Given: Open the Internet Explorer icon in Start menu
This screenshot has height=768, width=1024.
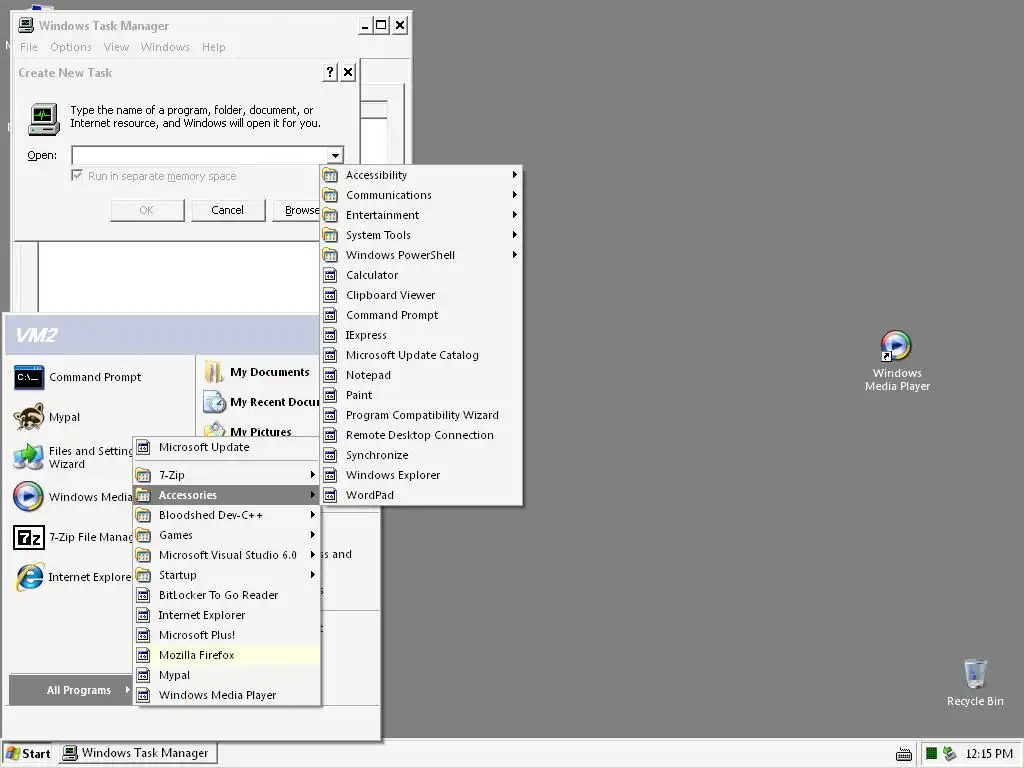Looking at the screenshot, I should 29,577.
